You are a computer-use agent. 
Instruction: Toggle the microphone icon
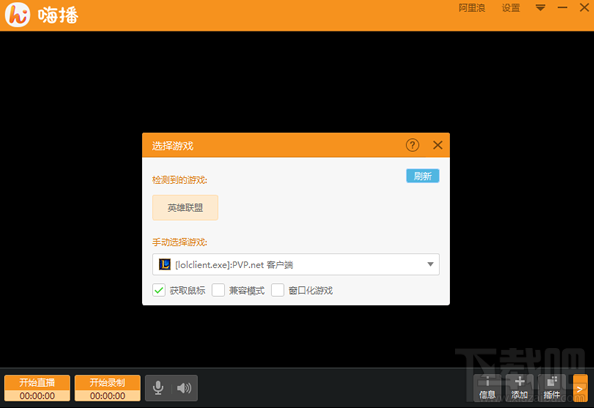click(158, 388)
